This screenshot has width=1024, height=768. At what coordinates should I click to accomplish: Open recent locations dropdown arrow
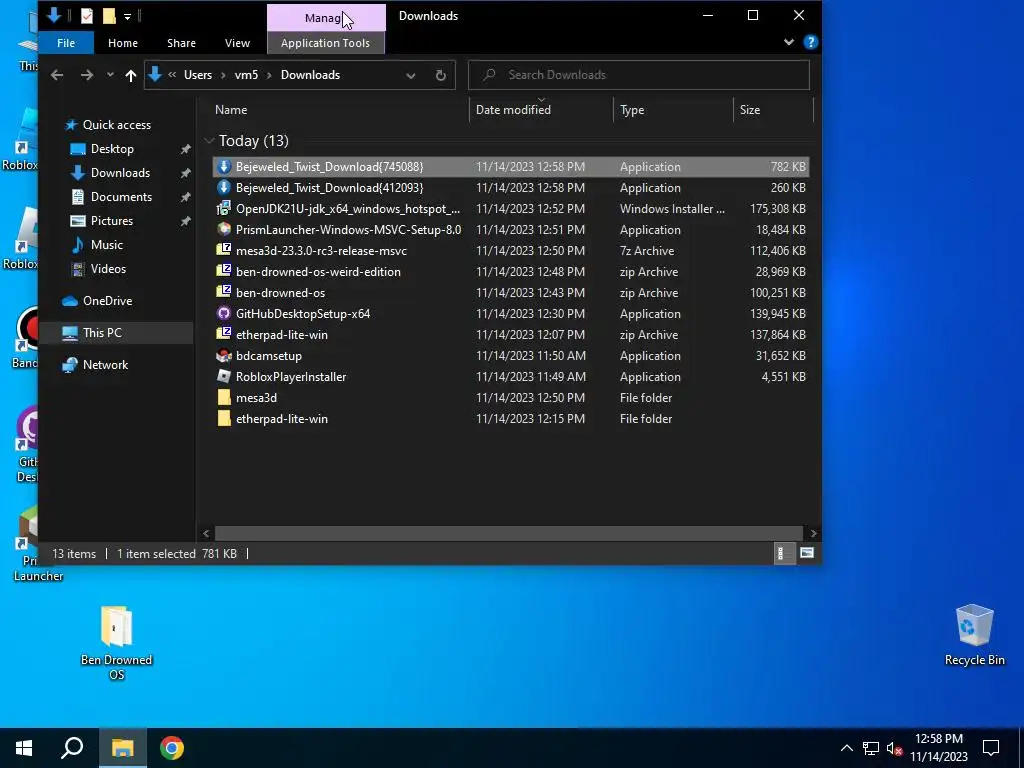coord(110,75)
